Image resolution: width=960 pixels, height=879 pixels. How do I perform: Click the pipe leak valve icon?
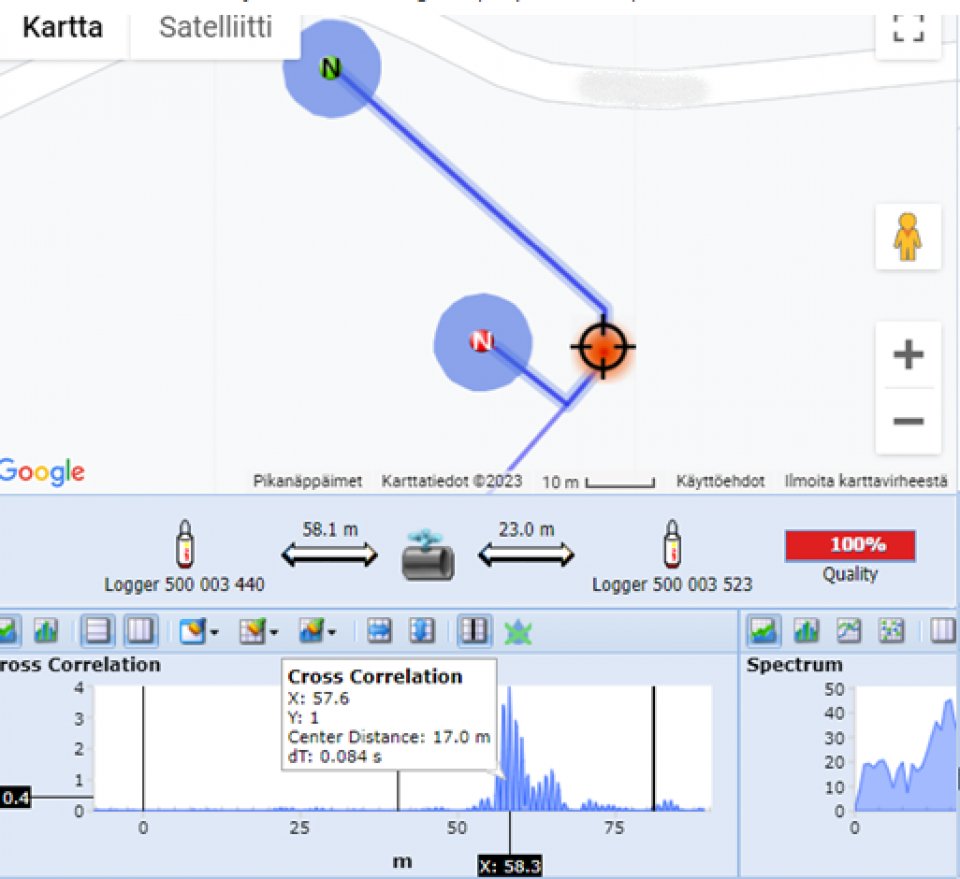(427, 555)
